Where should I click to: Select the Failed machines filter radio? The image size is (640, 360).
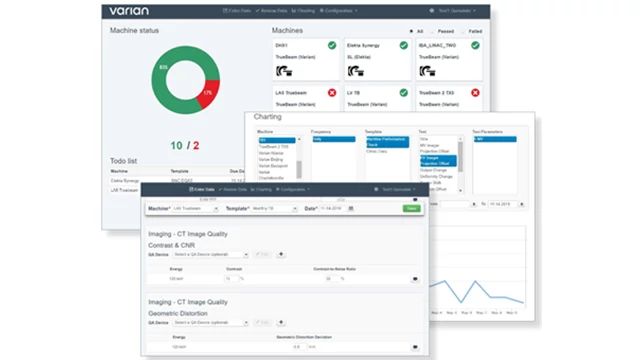(463, 31)
